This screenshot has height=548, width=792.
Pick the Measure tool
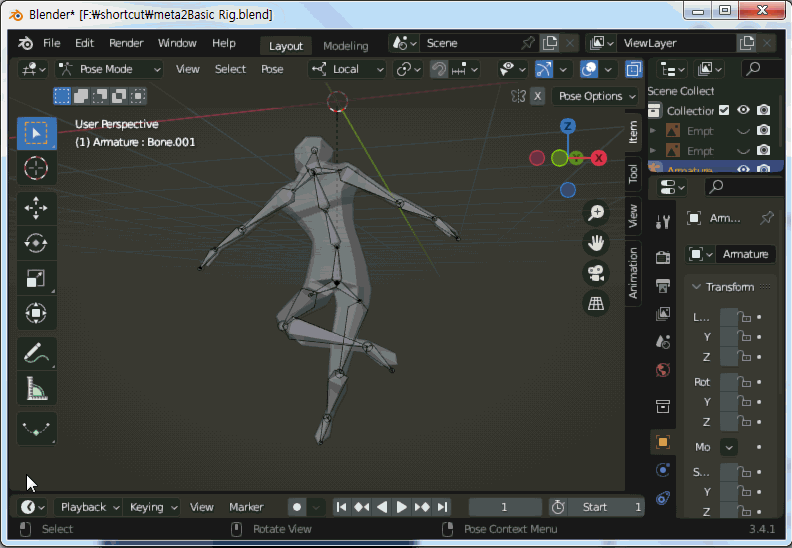click(37, 388)
